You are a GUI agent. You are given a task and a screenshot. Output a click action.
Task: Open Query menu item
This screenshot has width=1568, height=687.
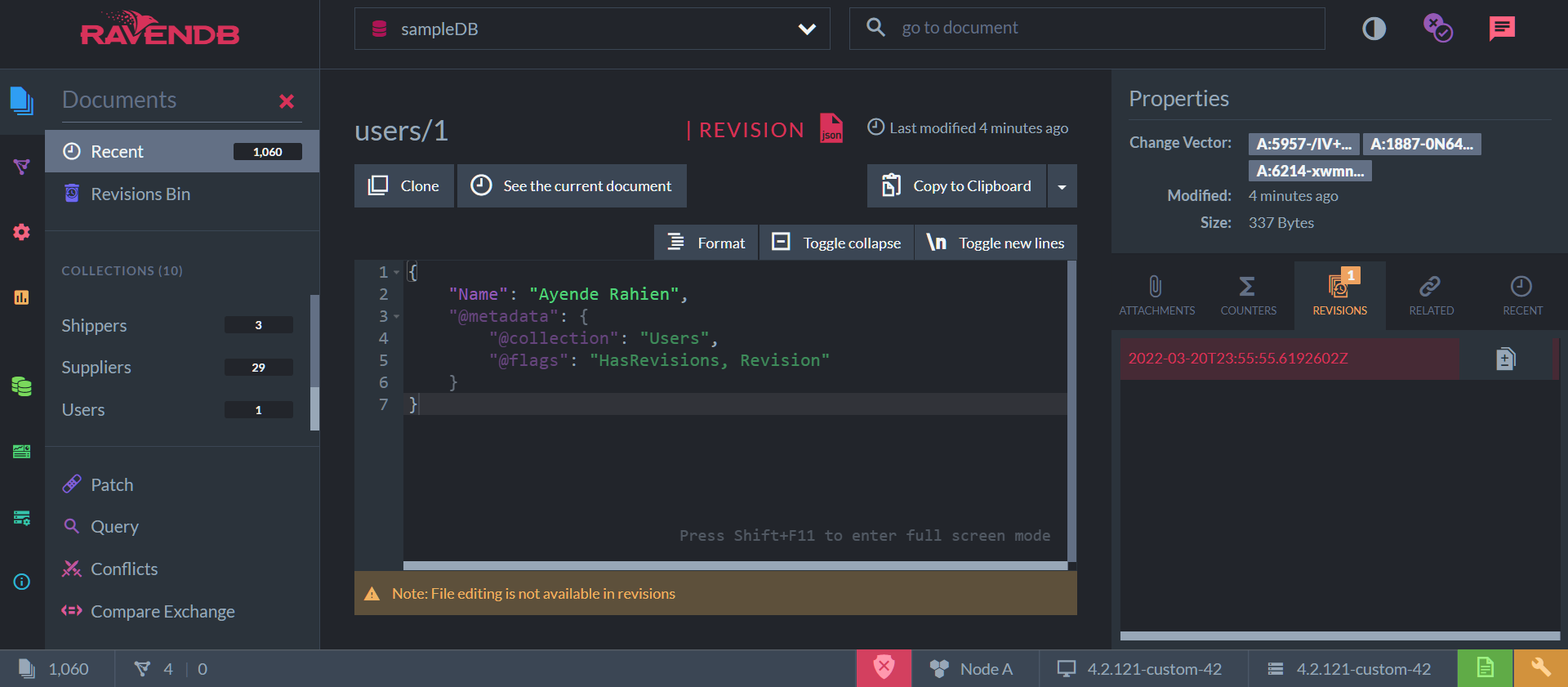tap(182, 527)
